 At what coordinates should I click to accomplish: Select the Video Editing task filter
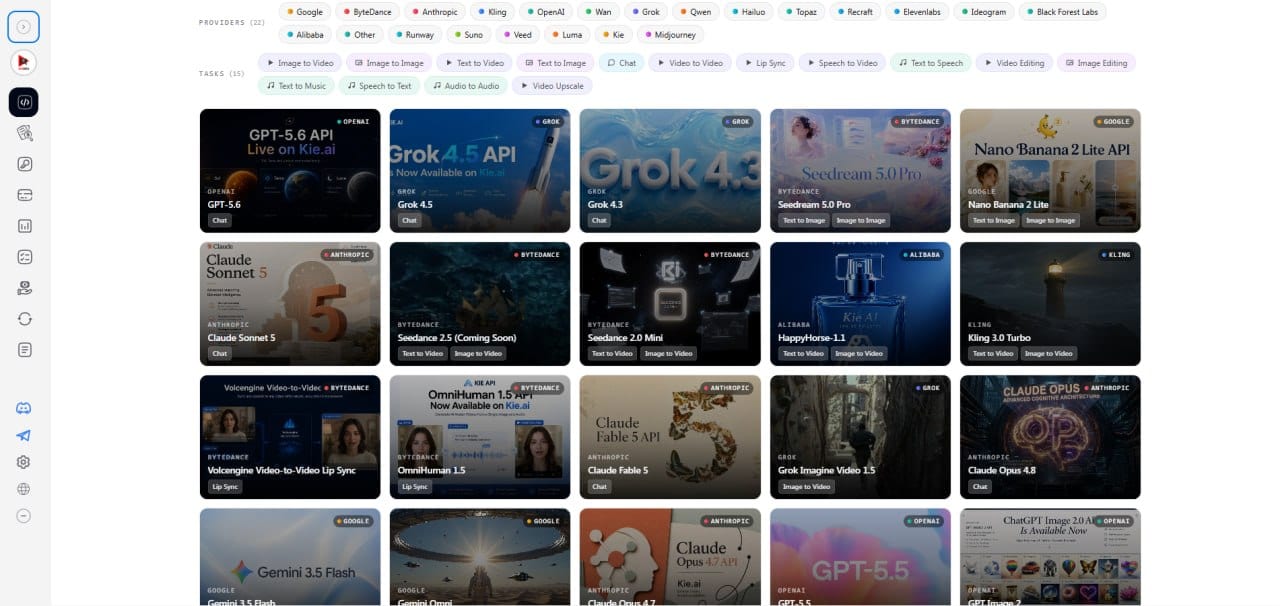tap(1014, 63)
